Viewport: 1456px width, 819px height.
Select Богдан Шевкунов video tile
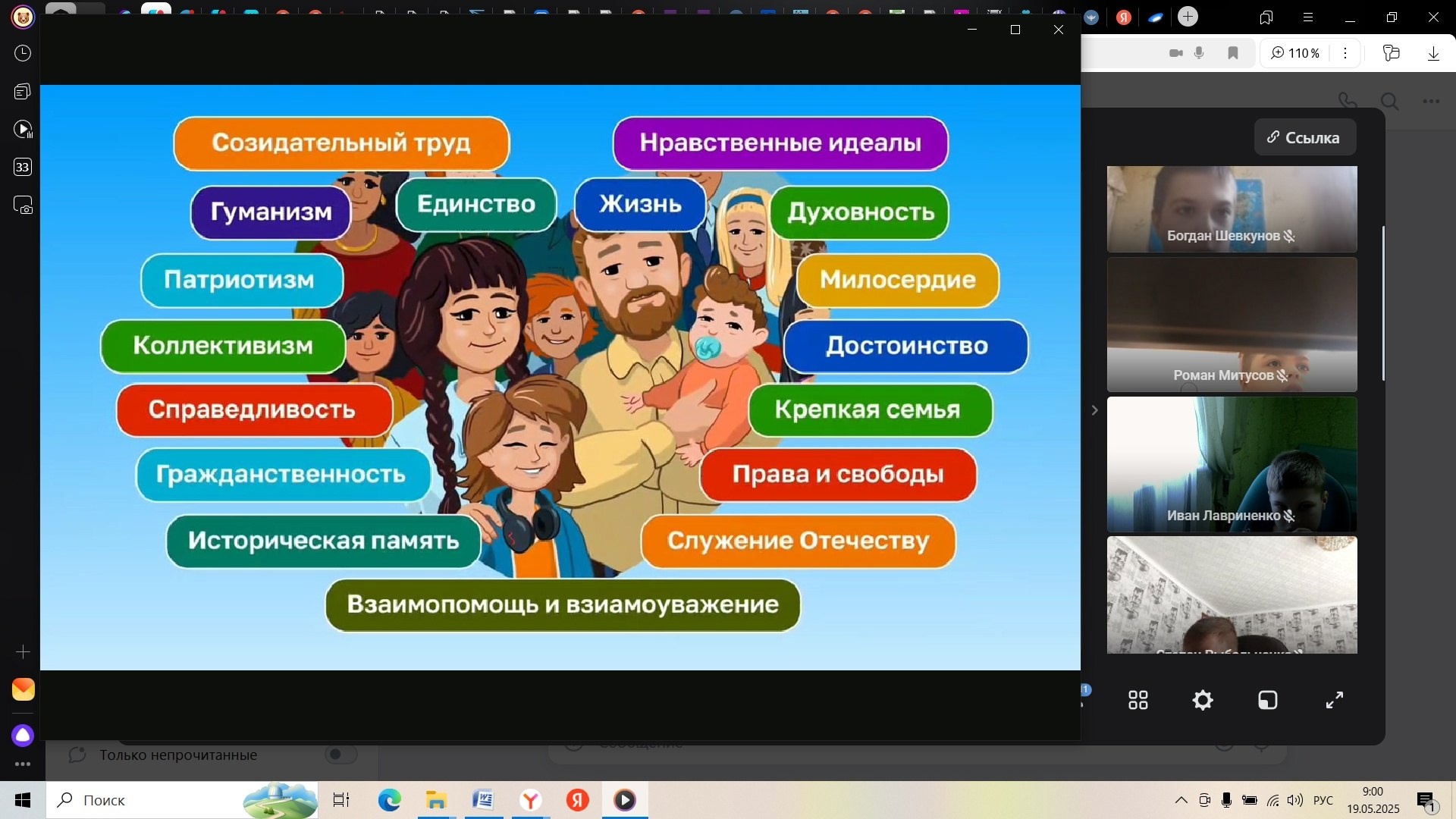coord(1232,209)
